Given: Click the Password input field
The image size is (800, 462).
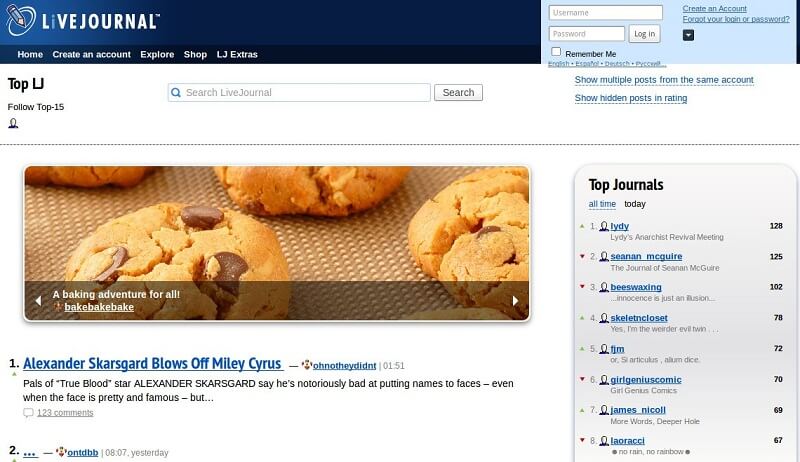Looking at the screenshot, I should pyautogui.click(x=587, y=34).
